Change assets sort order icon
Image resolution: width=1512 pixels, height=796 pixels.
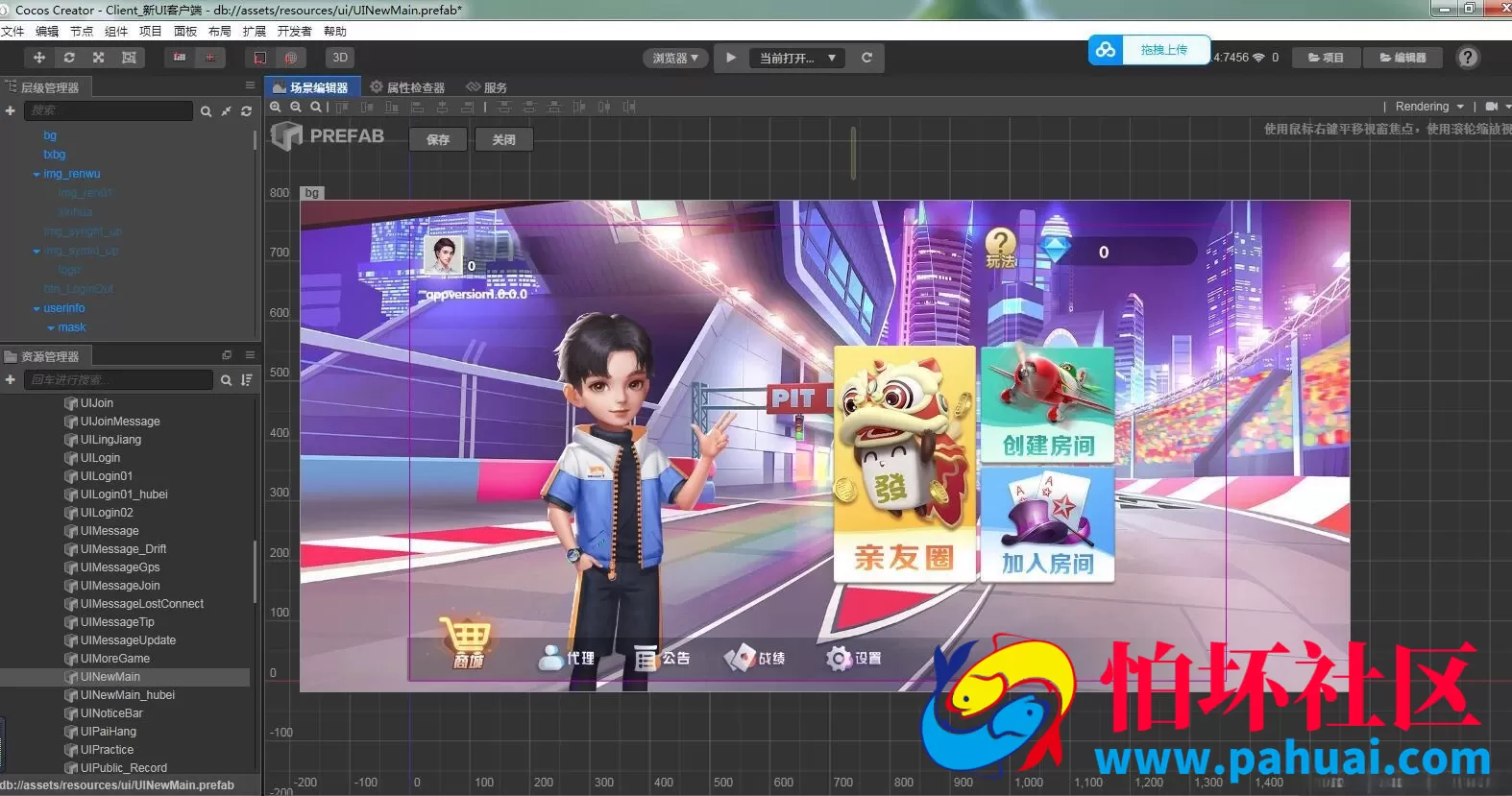point(247,380)
